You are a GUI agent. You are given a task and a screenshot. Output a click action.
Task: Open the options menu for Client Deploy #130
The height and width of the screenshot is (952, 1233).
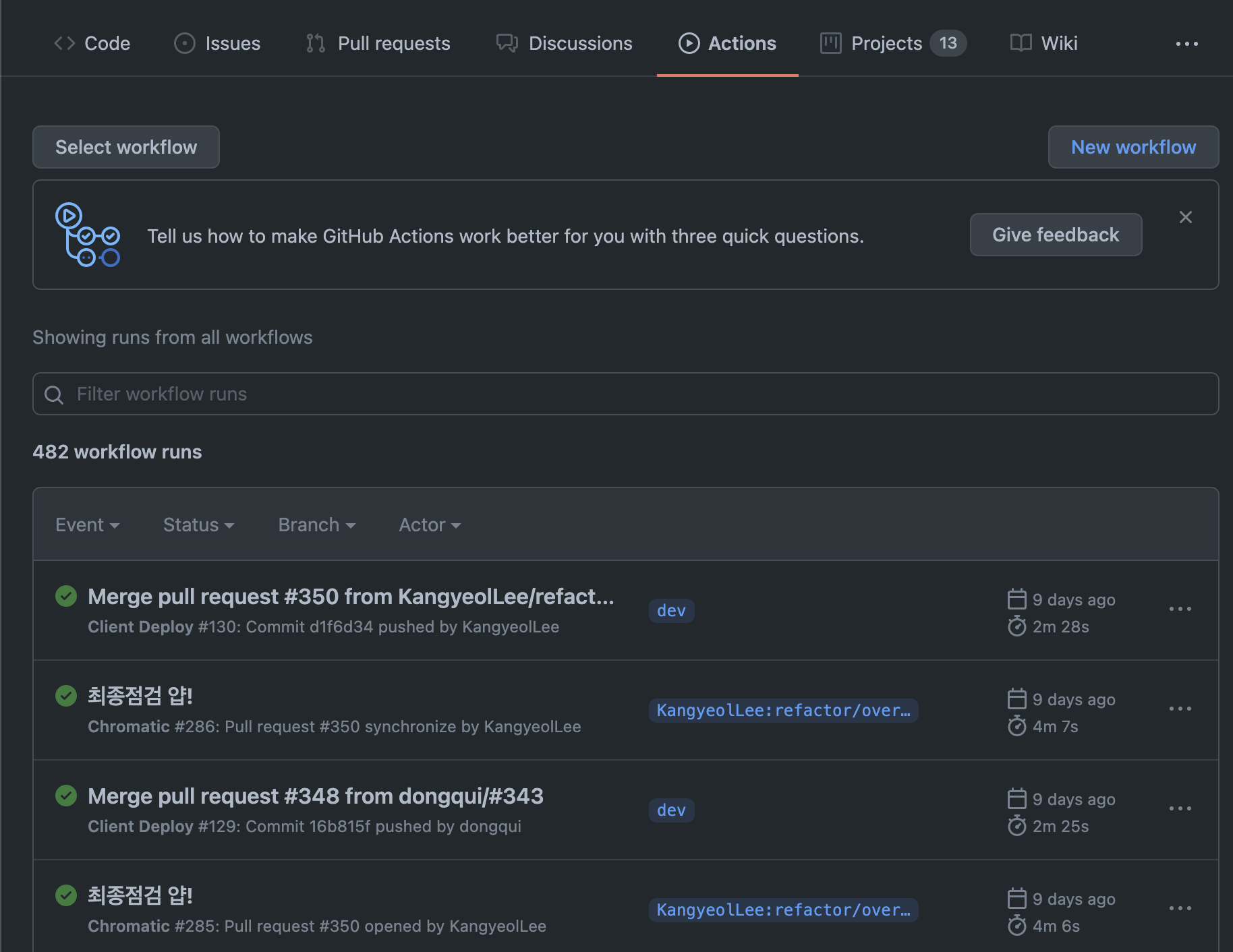pos(1180,609)
